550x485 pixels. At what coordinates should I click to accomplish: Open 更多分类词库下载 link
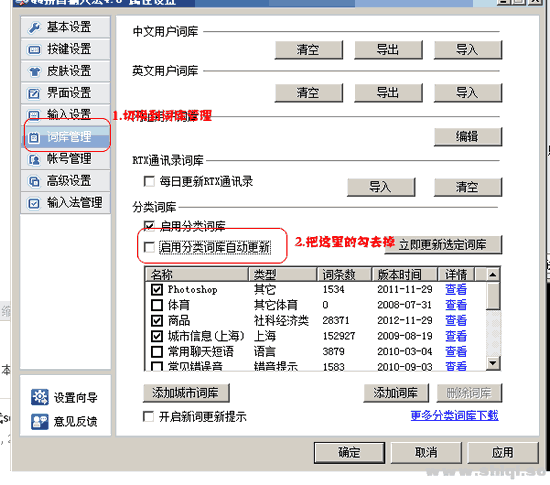(454, 416)
